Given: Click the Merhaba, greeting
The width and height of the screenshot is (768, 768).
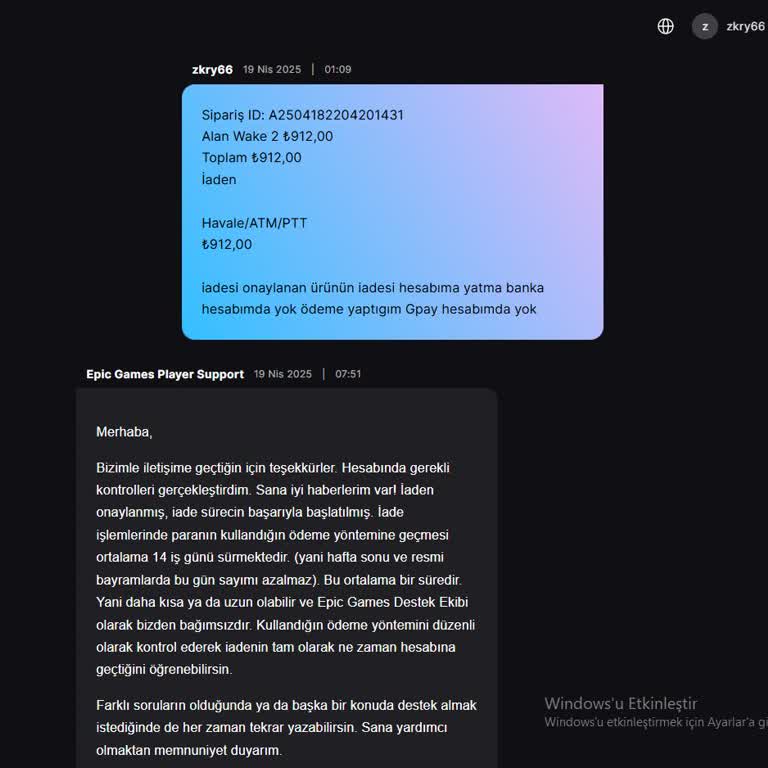Looking at the screenshot, I should pos(124,432).
